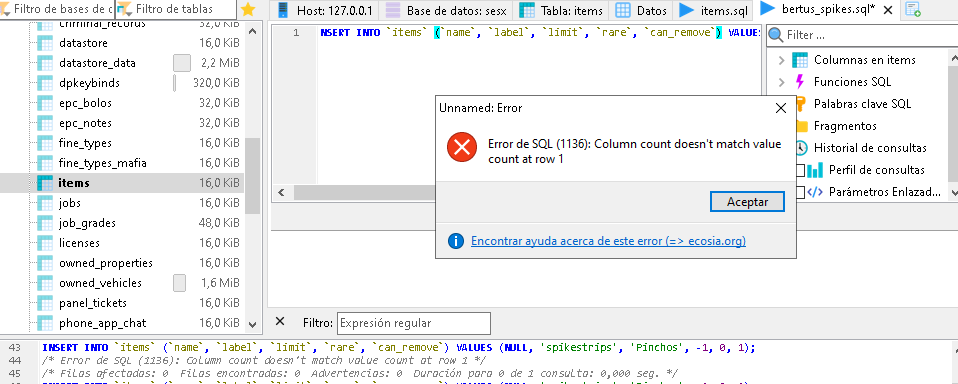Click the Filtro de bases de datos field
The image size is (958, 384).
(x=57, y=9)
